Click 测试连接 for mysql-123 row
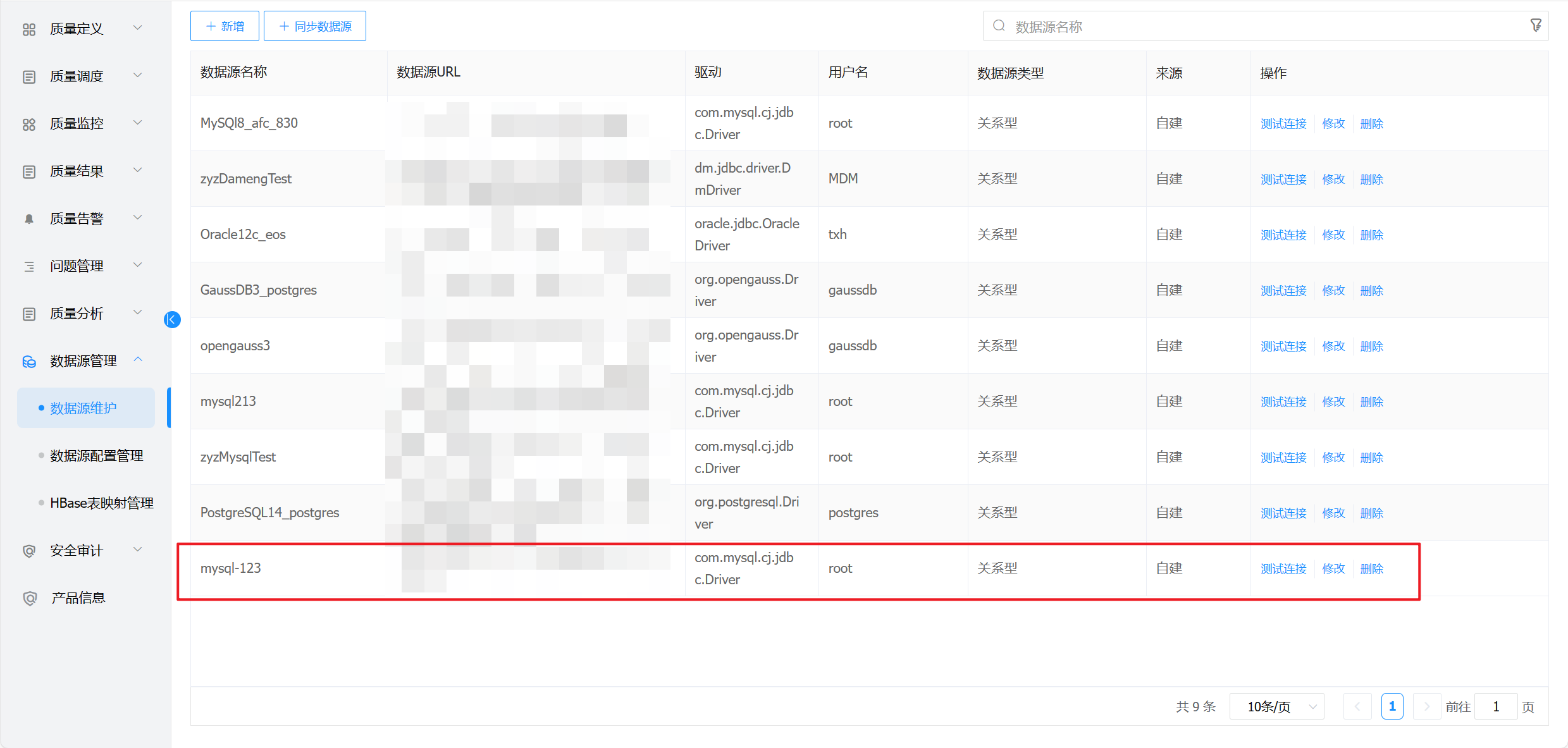This screenshot has height=748, width=1568. click(x=1283, y=568)
